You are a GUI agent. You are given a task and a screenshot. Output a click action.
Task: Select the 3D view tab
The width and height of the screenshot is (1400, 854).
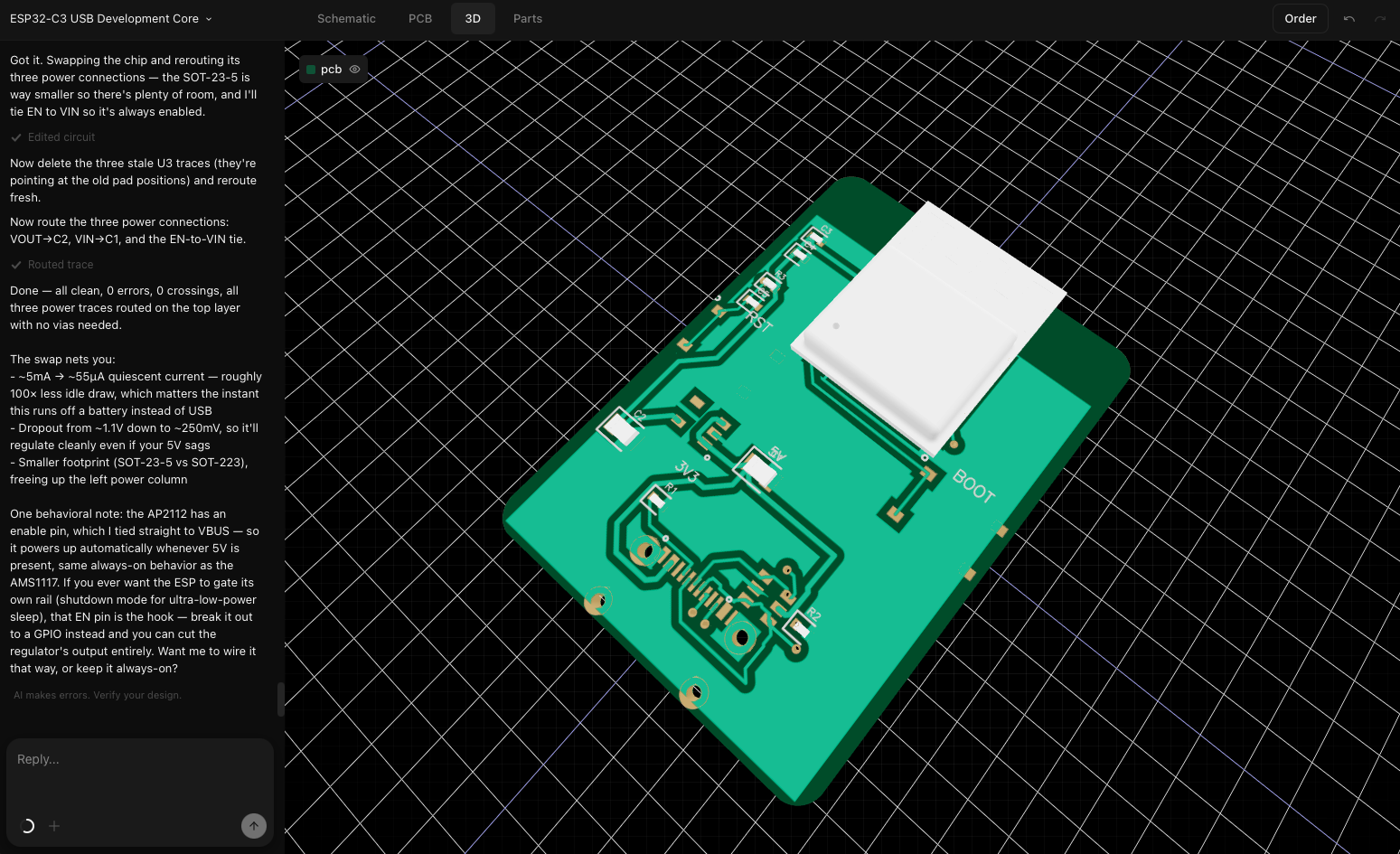point(473,18)
